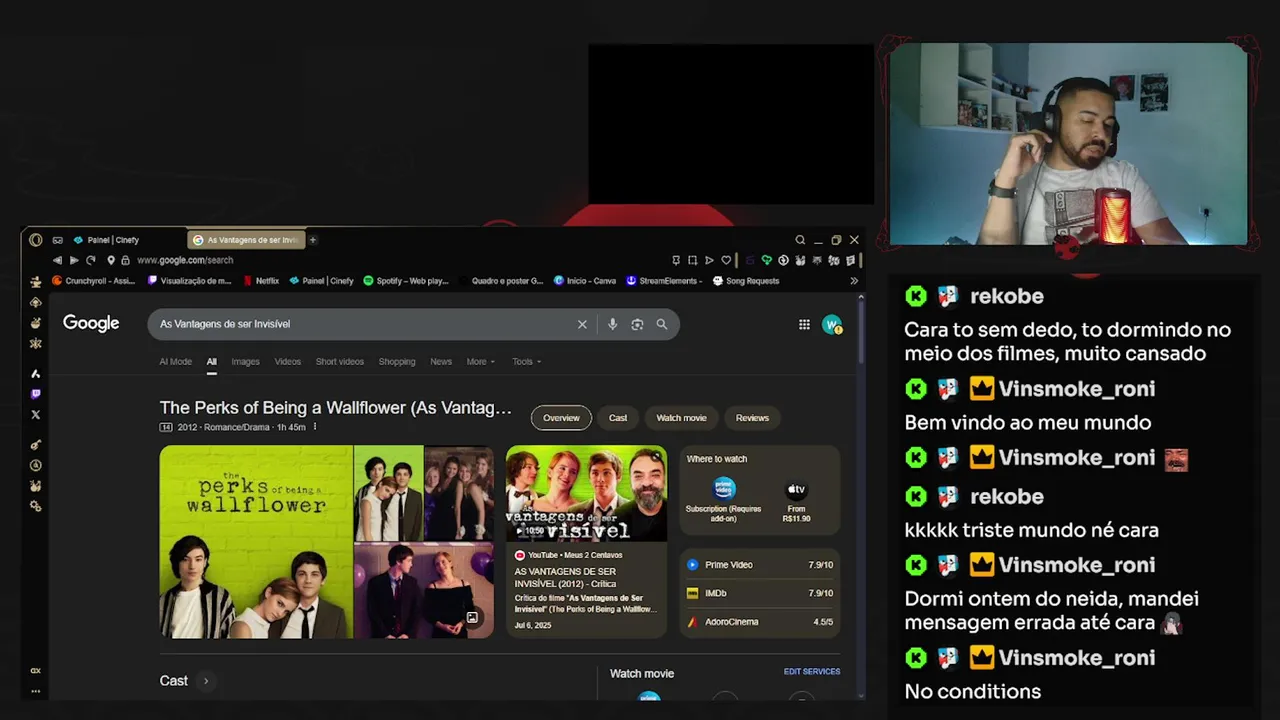Click the Opera GX menu logo

[x=36, y=240]
